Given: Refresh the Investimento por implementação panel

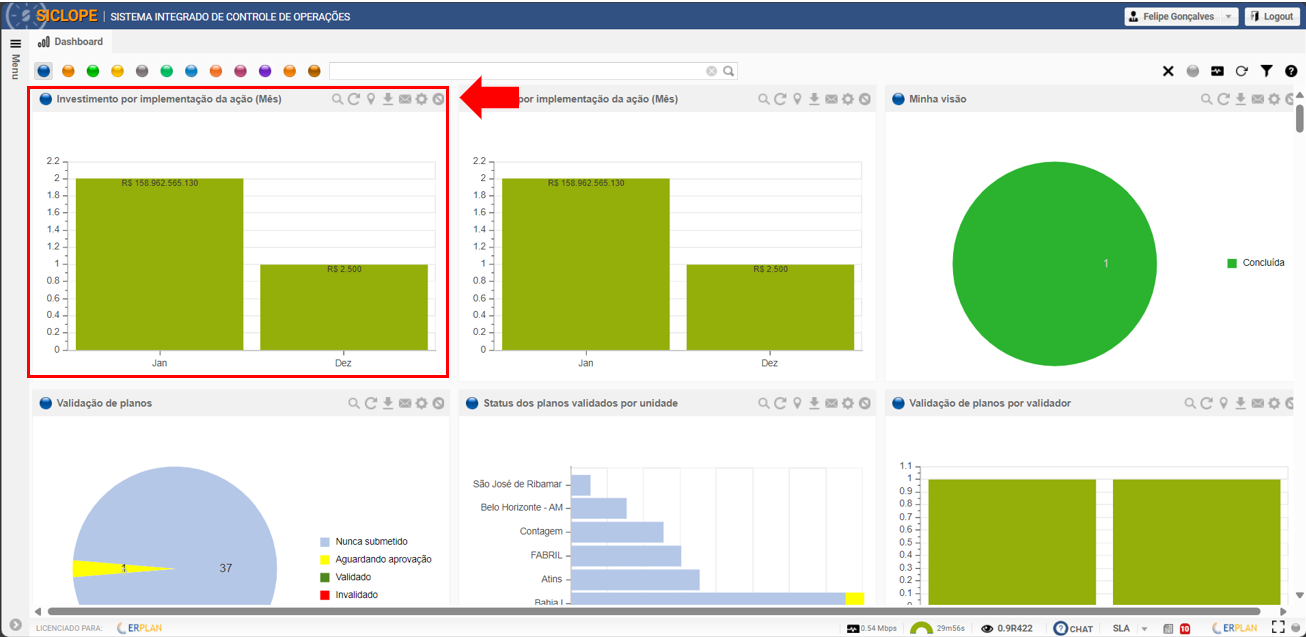Looking at the screenshot, I should 354,99.
